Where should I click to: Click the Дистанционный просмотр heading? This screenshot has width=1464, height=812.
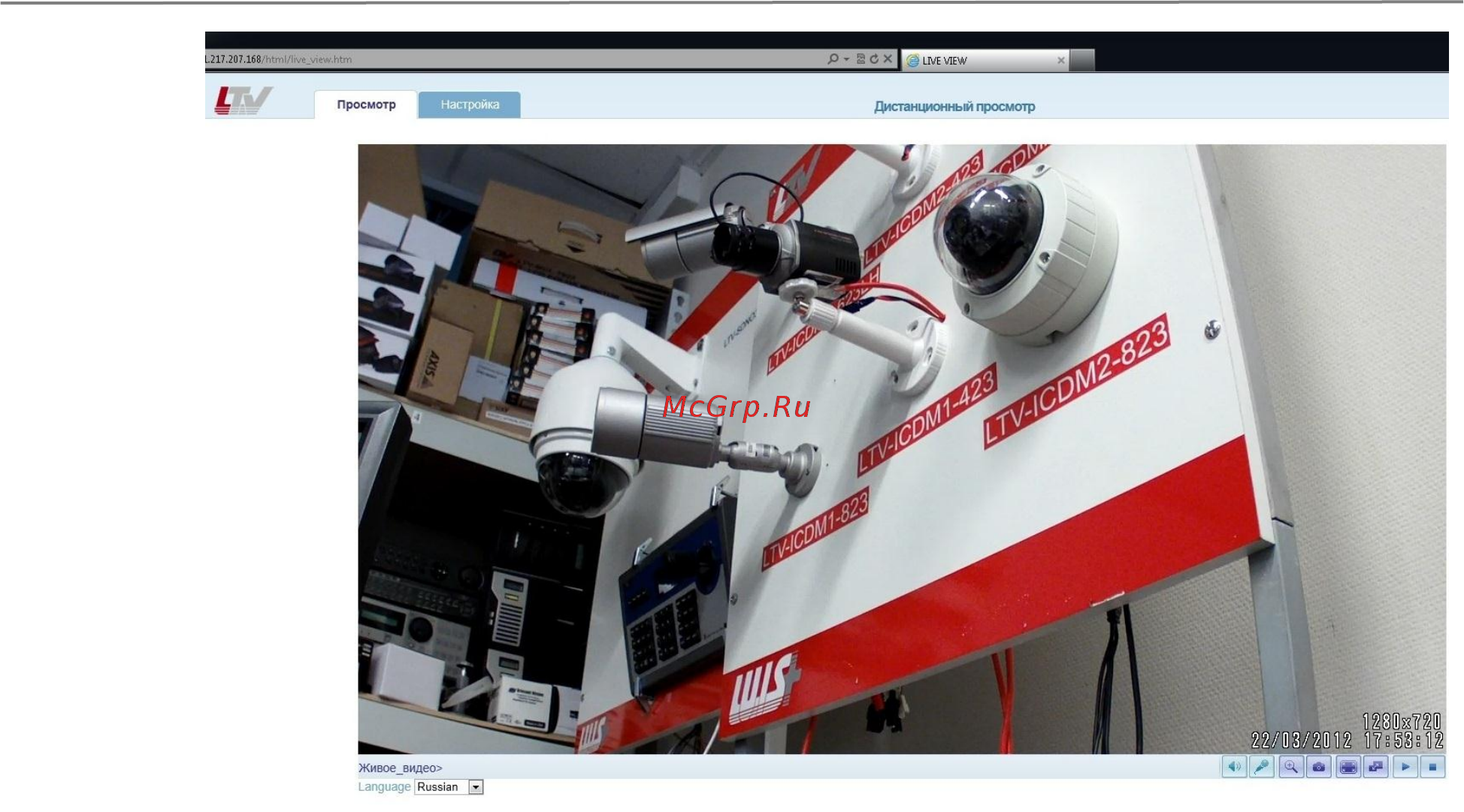coord(954,107)
